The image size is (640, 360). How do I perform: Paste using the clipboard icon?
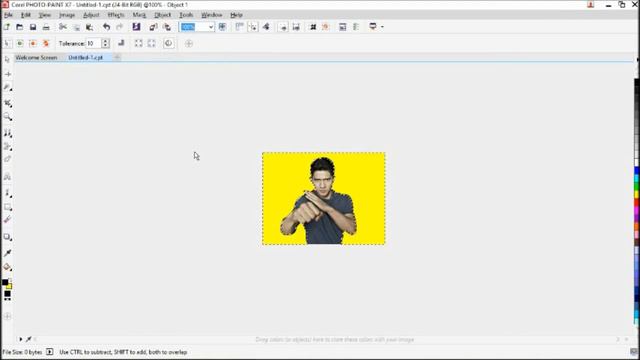pyautogui.click(x=89, y=27)
